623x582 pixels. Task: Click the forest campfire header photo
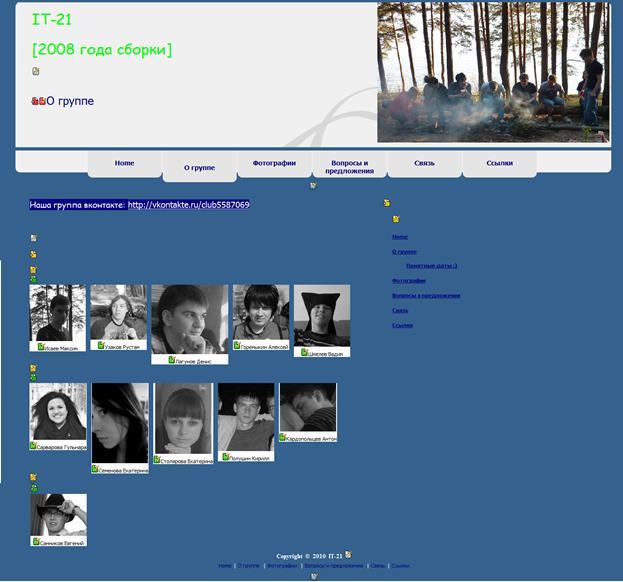(x=492, y=72)
